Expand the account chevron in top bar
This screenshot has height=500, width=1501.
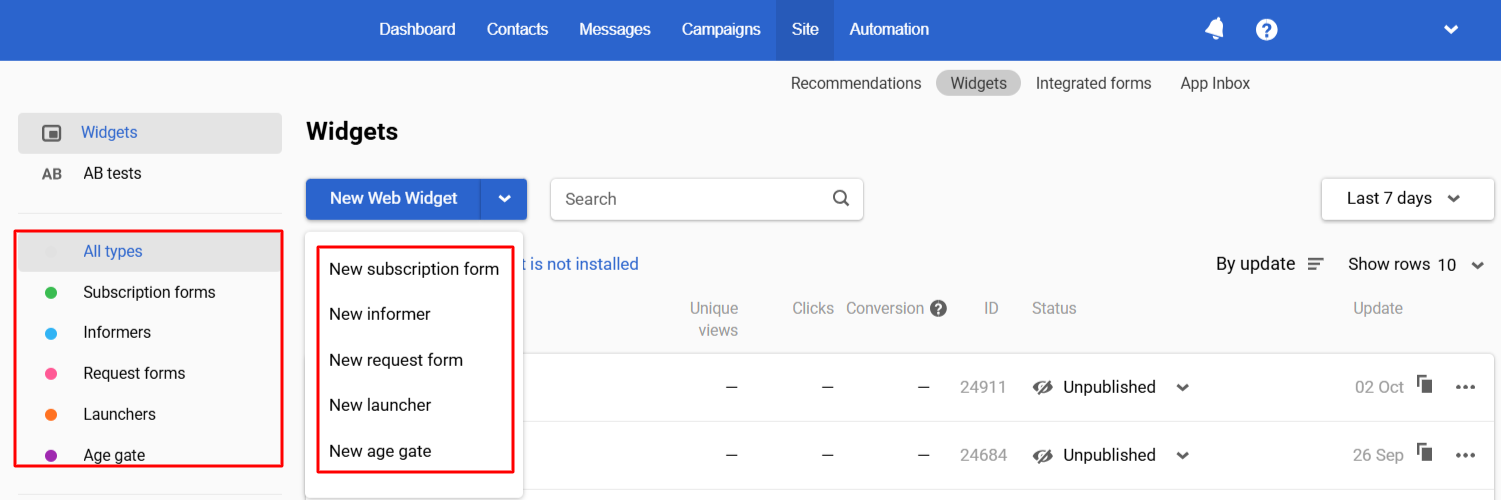[x=1451, y=30]
